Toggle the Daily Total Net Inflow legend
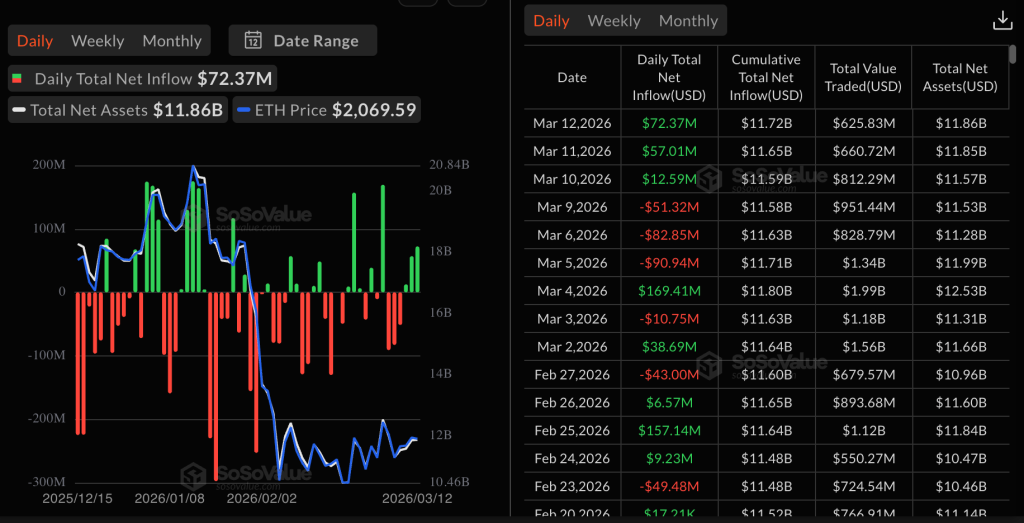 [142, 78]
